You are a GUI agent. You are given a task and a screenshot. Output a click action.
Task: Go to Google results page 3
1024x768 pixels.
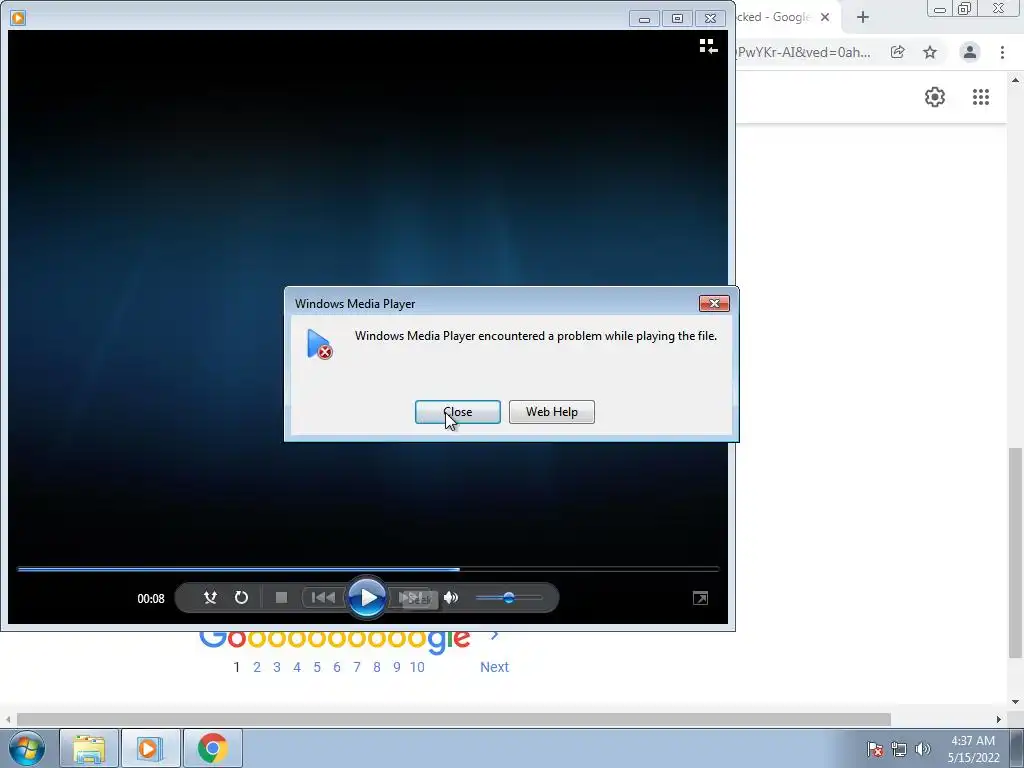point(277,667)
